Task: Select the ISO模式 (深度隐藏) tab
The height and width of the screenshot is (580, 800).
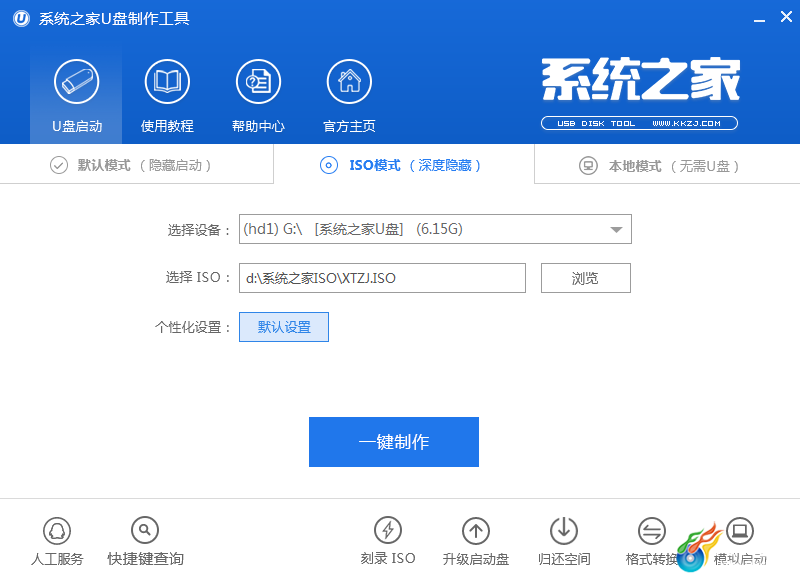Action: coord(404,164)
